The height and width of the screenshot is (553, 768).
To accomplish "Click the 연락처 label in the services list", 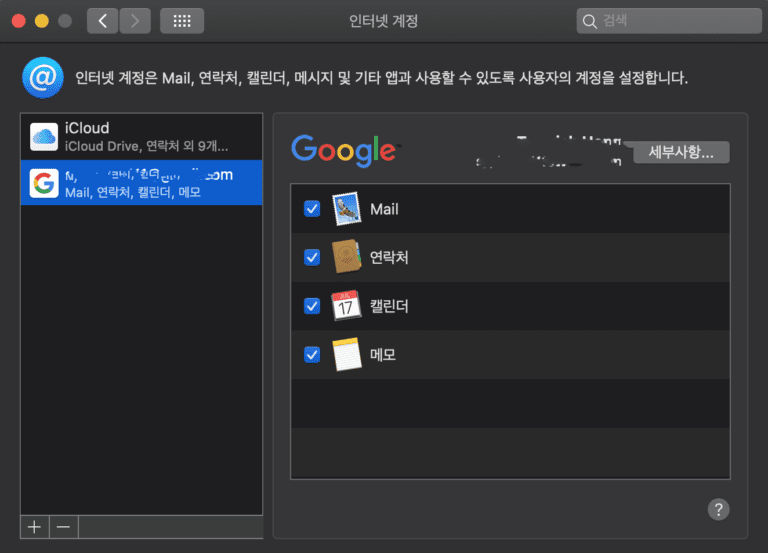I will pyautogui.click(x=389, y=257).
